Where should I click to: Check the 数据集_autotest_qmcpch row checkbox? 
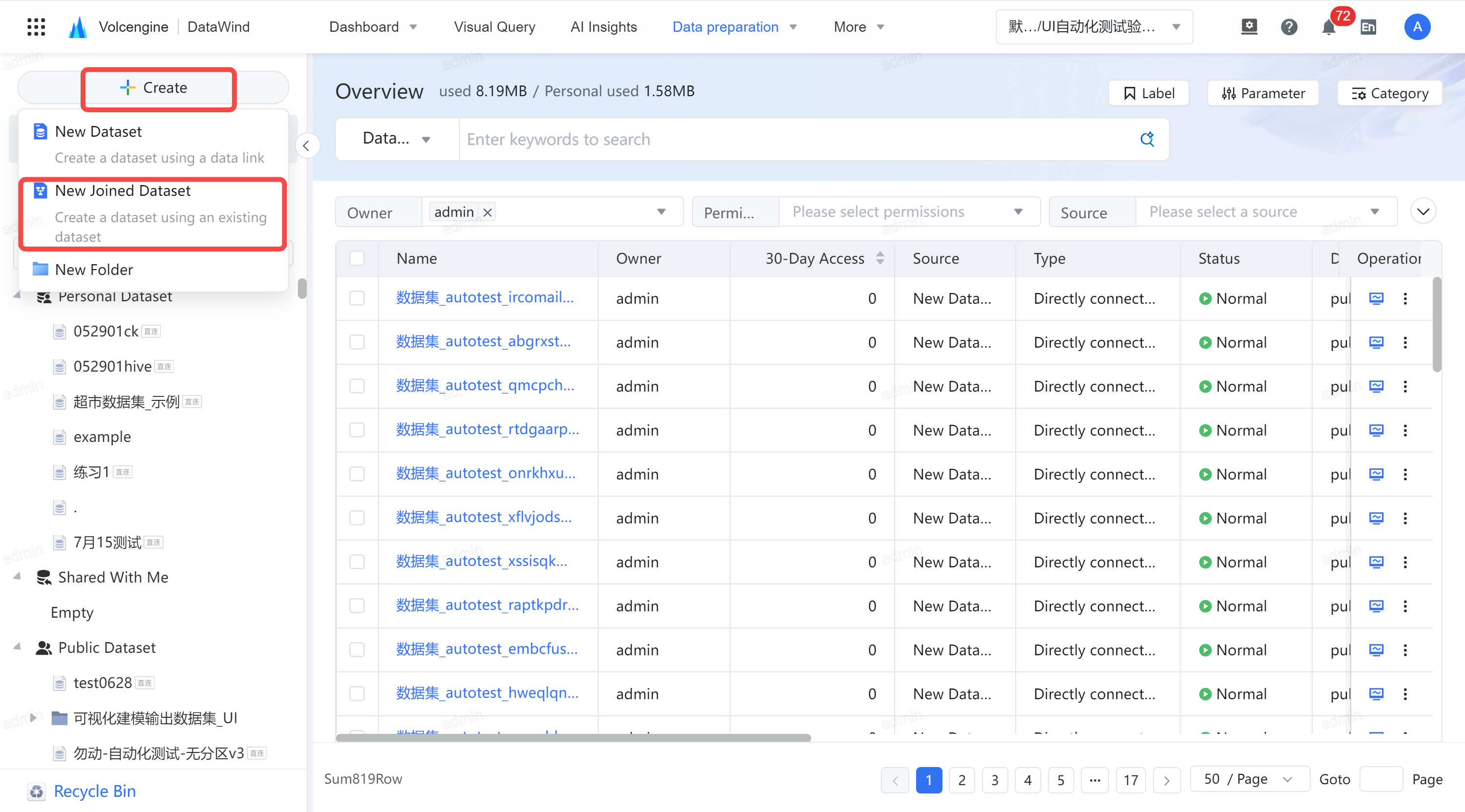click(357, 386)
